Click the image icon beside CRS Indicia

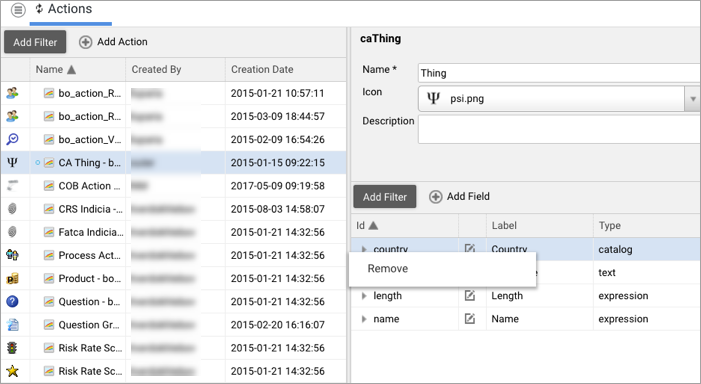49,209
